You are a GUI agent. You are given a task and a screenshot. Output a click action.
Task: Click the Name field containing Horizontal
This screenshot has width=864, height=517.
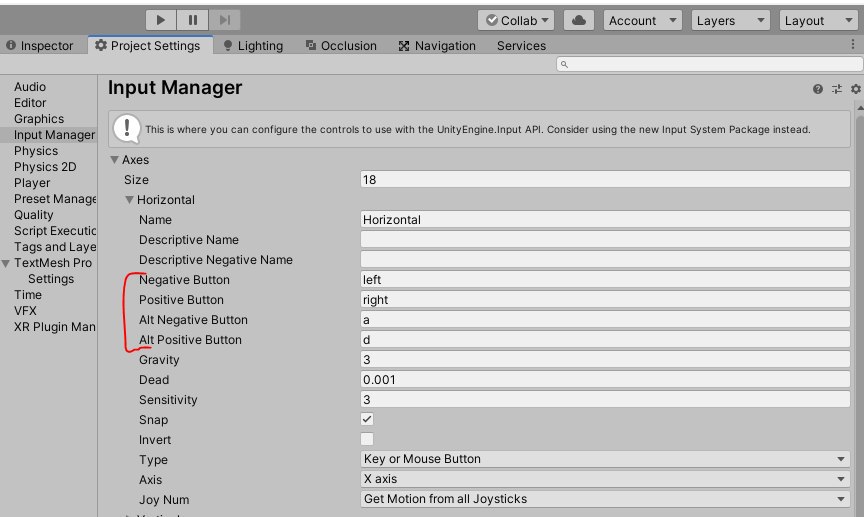tap(605, 220)
